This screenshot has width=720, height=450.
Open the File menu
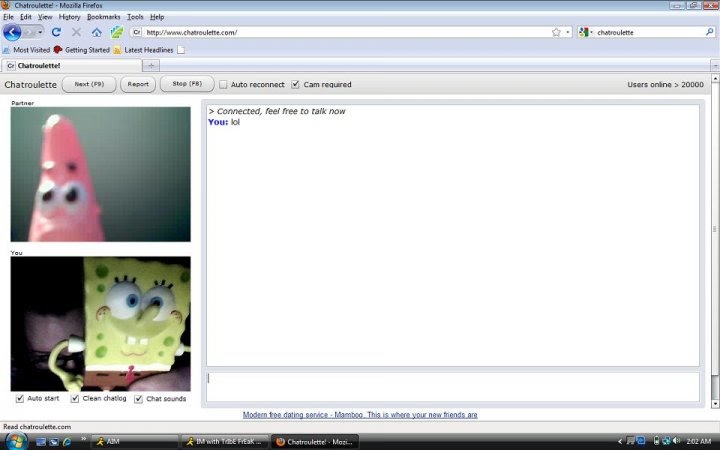[x=8, y=17]
